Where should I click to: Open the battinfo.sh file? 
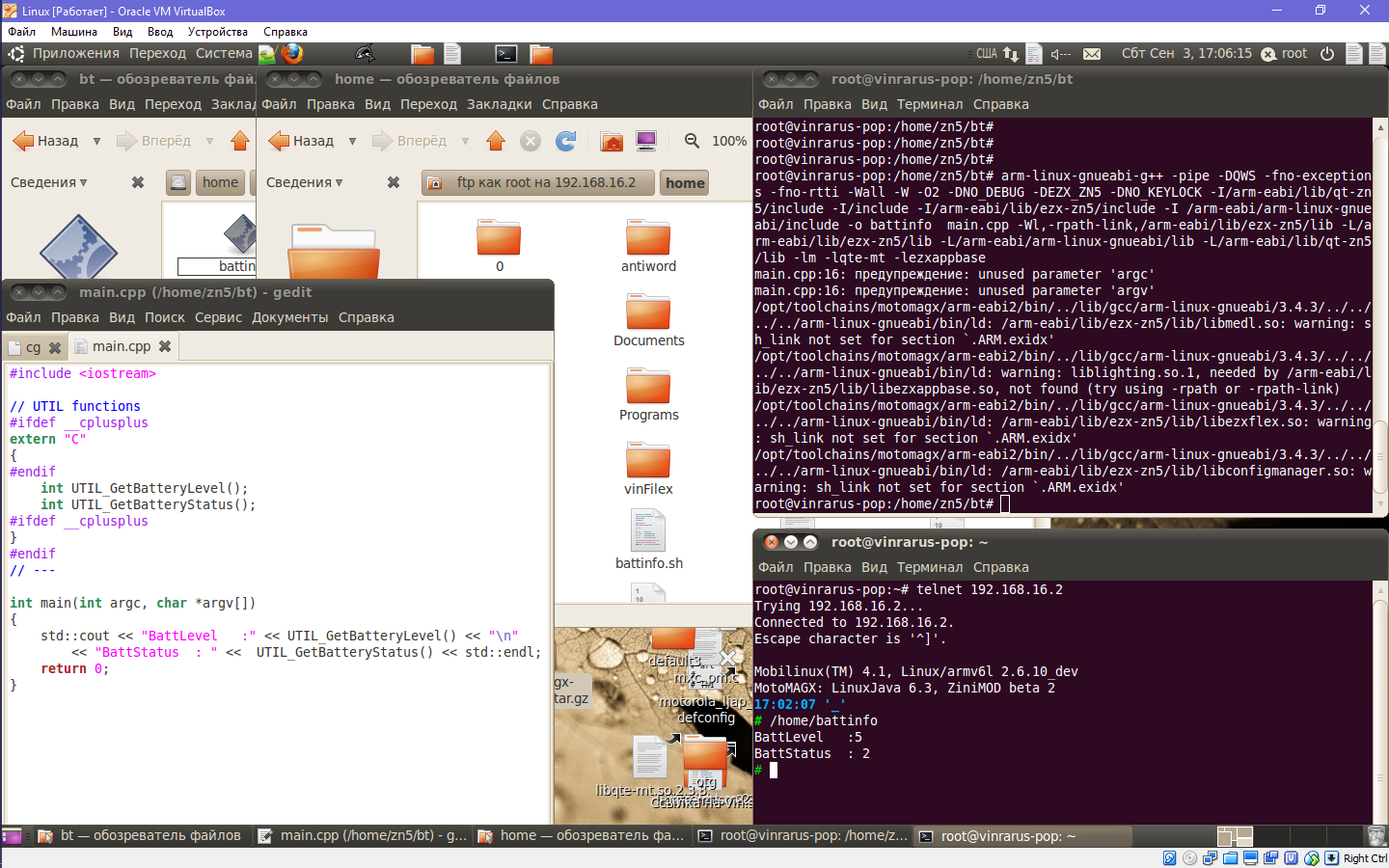(x=648, y=540)
